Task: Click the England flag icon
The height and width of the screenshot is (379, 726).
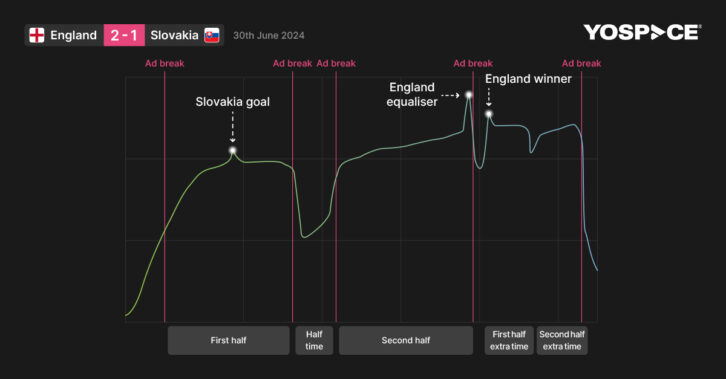Action: (x=37, y=35)
